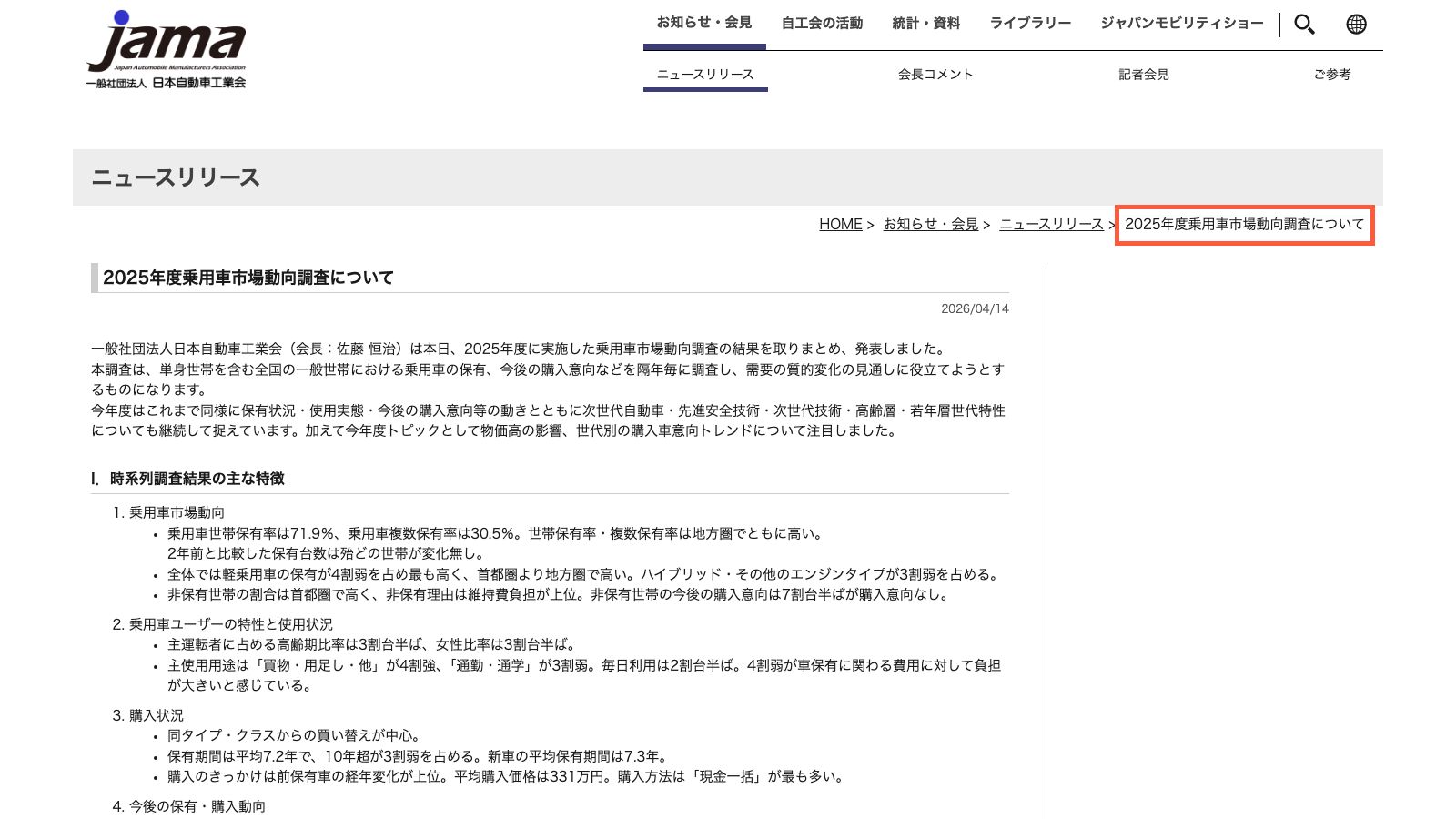Click bullet about 乗用車世帯保有率は71.9%
The width and height of the screenshot is (1456, 819).
pos(496,543)
